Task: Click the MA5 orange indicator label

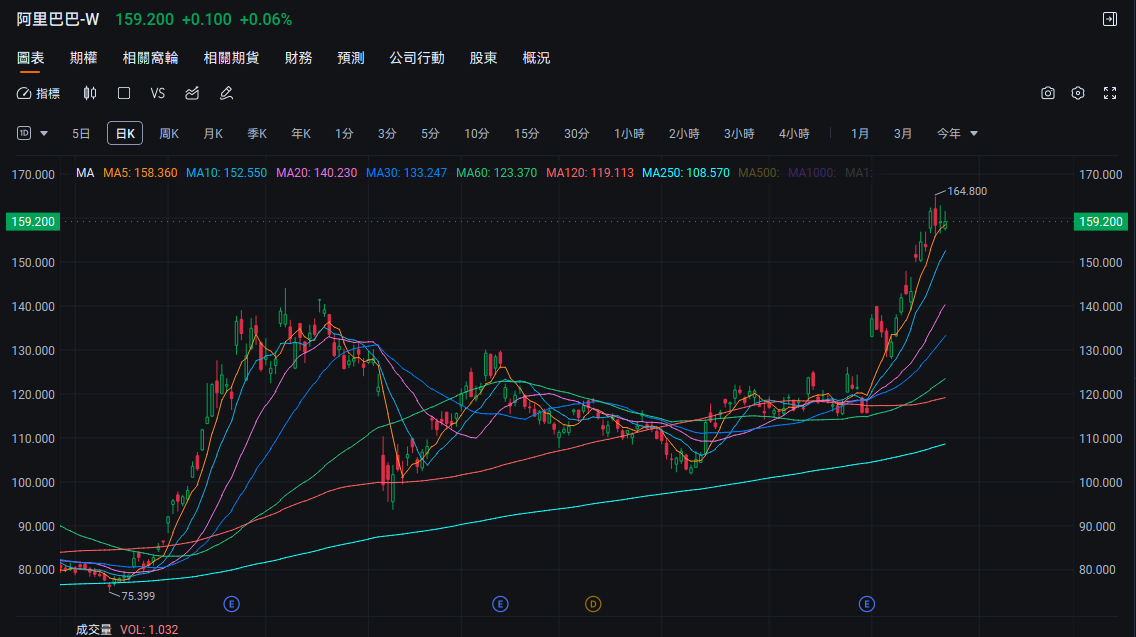Action: [x=140, y=173]
